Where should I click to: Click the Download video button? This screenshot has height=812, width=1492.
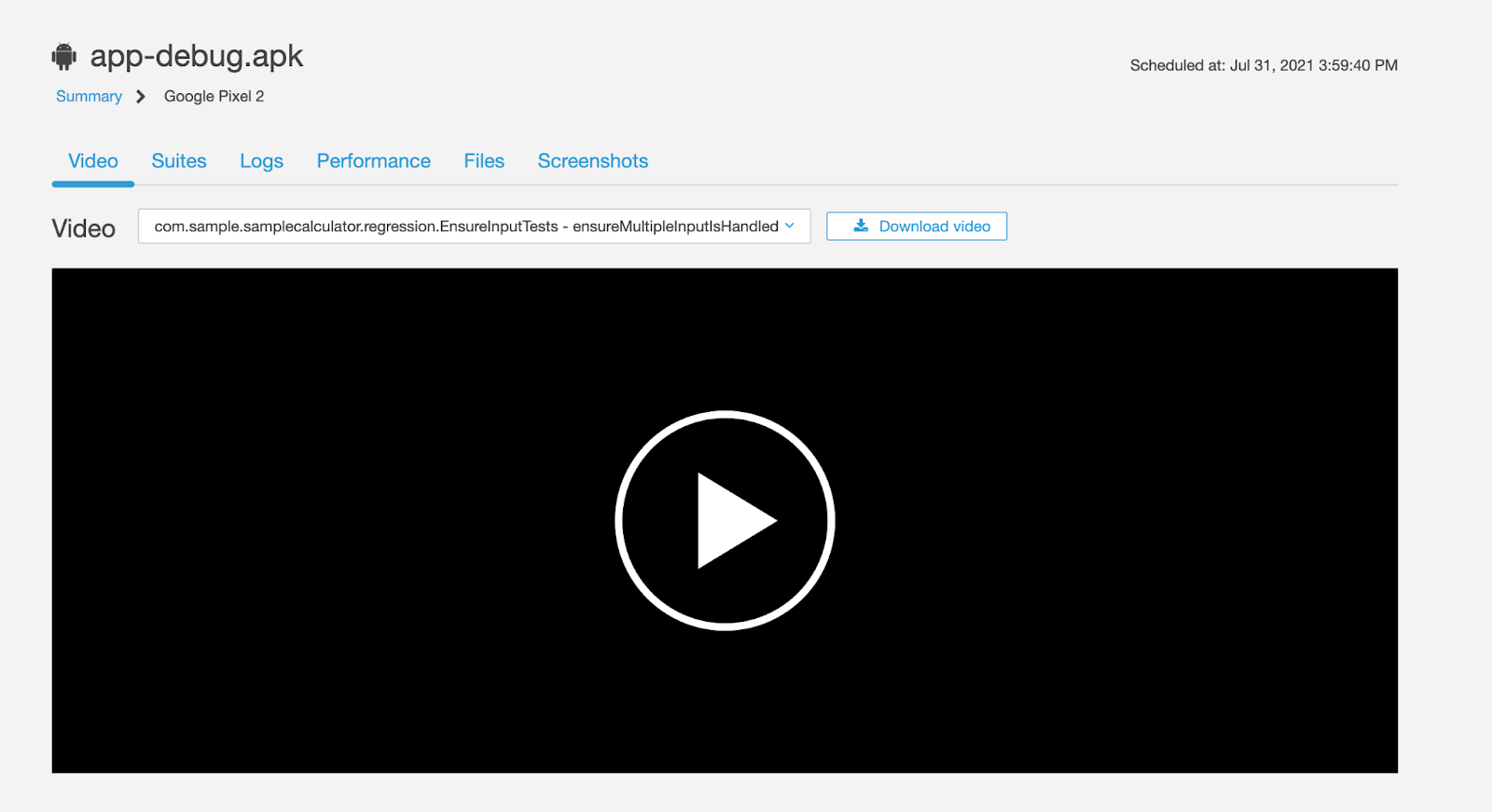pos(917,227)
